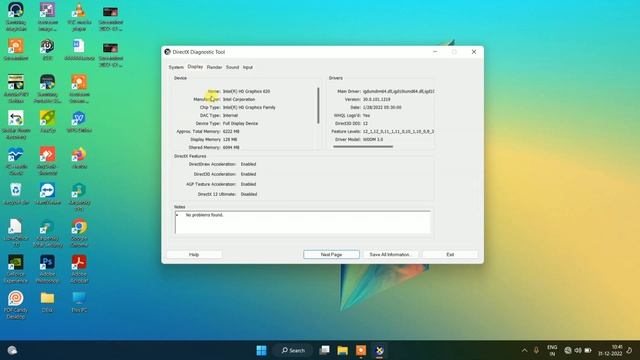This screenshot has height=360, width=640.
Task: Open the weather widget on the taskbar
Action: (x=12, y=350)
